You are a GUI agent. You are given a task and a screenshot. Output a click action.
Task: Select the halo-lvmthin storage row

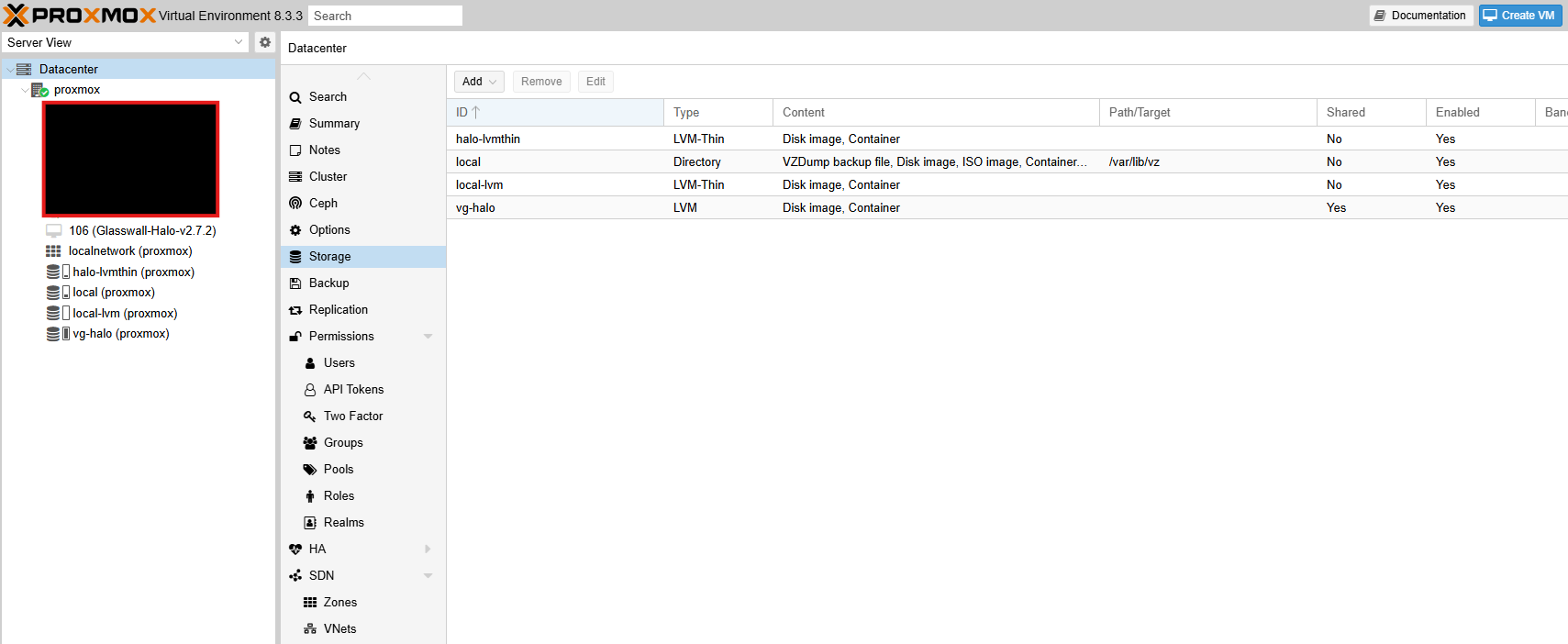click(1006, 139)
